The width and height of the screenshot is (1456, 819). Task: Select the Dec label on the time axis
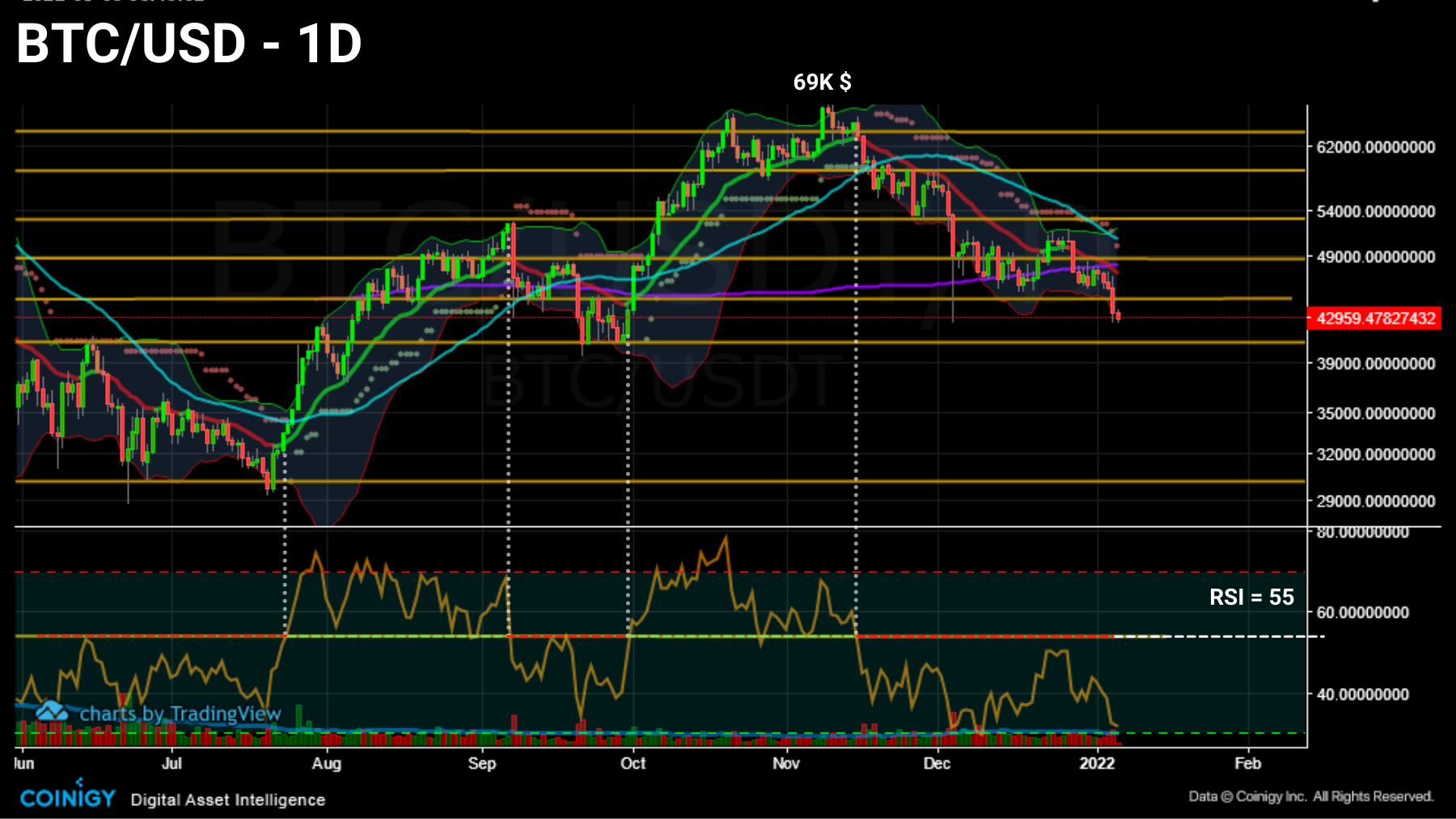[x=937, y=763]
